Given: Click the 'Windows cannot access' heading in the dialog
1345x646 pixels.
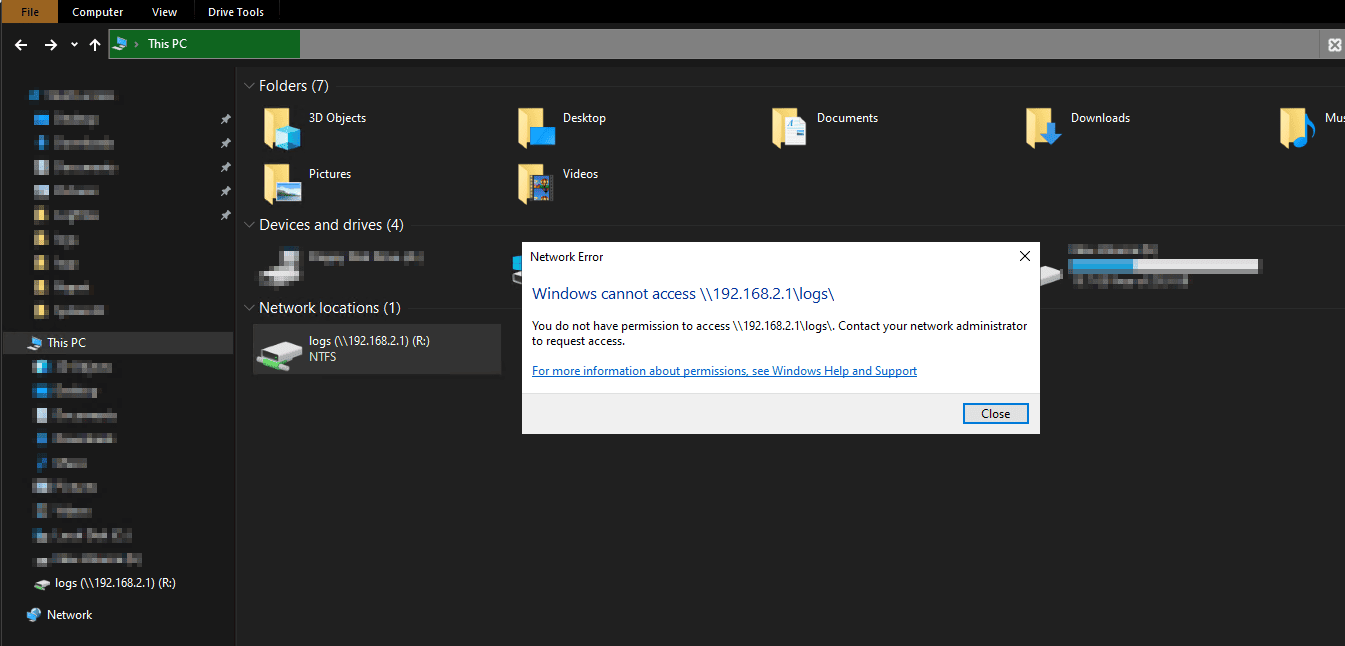Looking at the screenshot, I should [683, 294].
